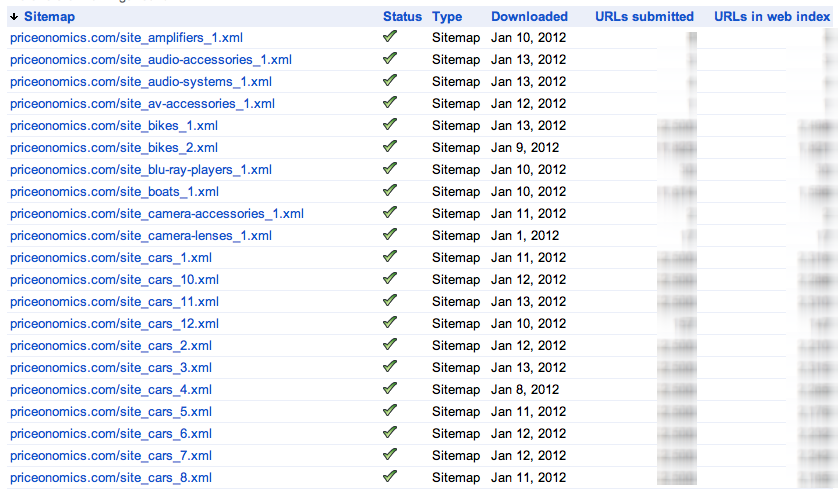Click status checkmark for site_cars_7.xml
The height and width of the screenshot is (489, 839).
[390, 454]
